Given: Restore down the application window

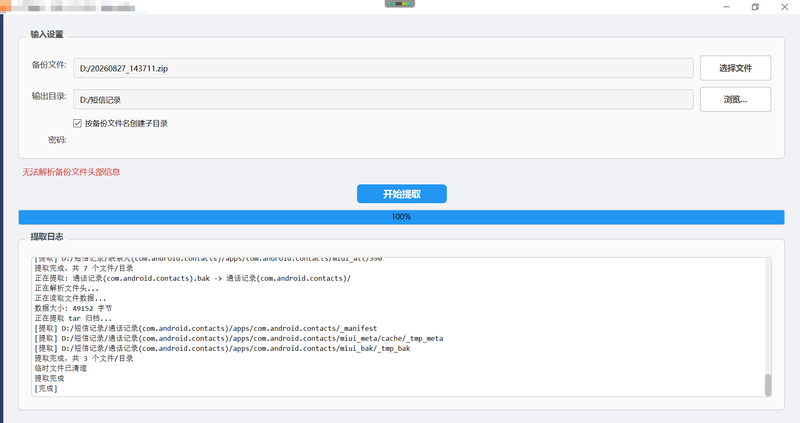Looking at the screenshot, I should pyautogui.click(x=756, y=7).
